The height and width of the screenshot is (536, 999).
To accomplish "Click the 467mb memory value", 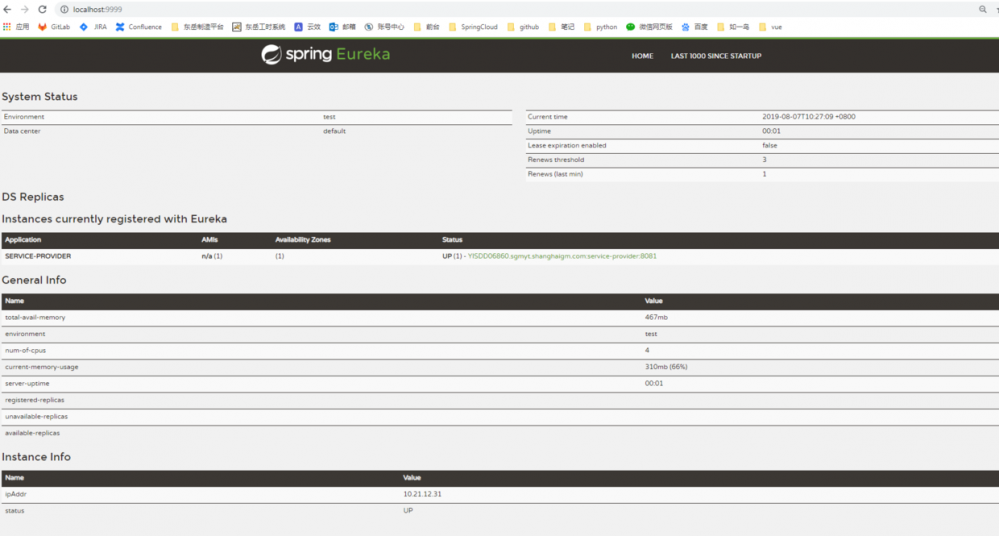I will click(656, 317).
